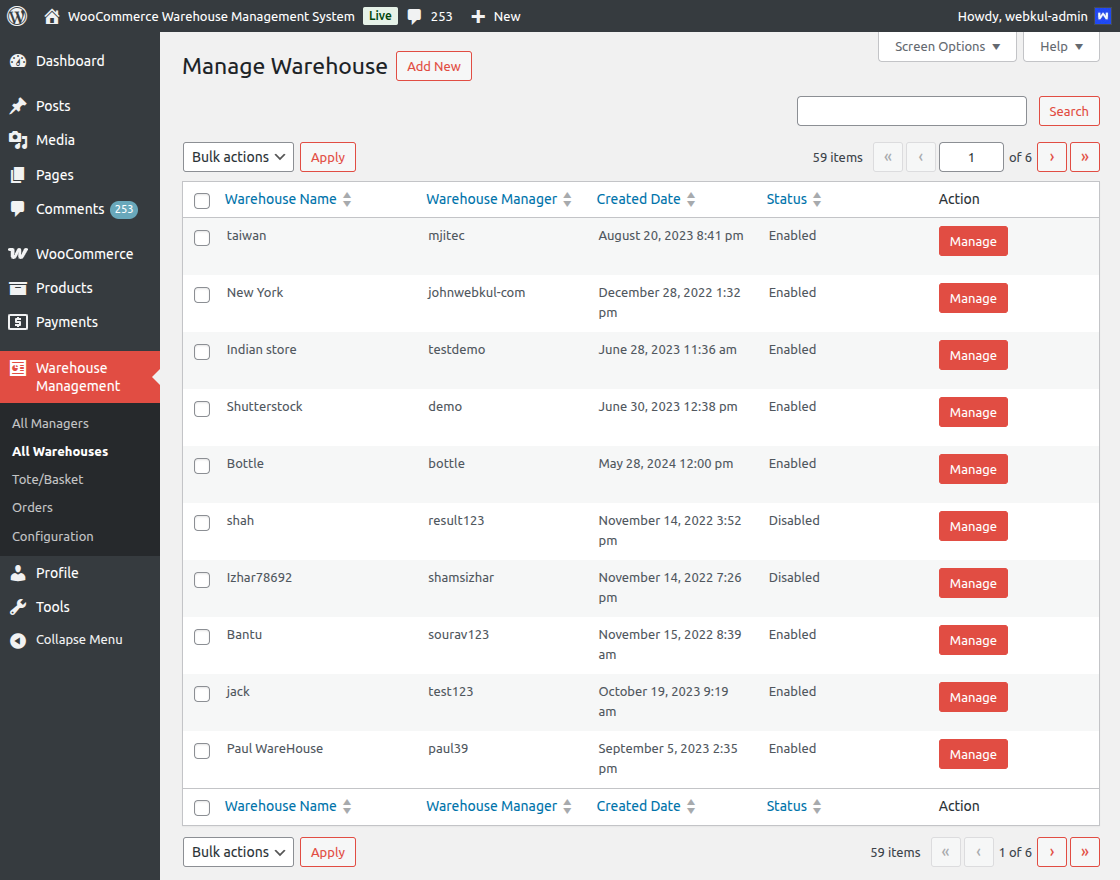Click the Payments dollar icon

click(x=18, y=322)
